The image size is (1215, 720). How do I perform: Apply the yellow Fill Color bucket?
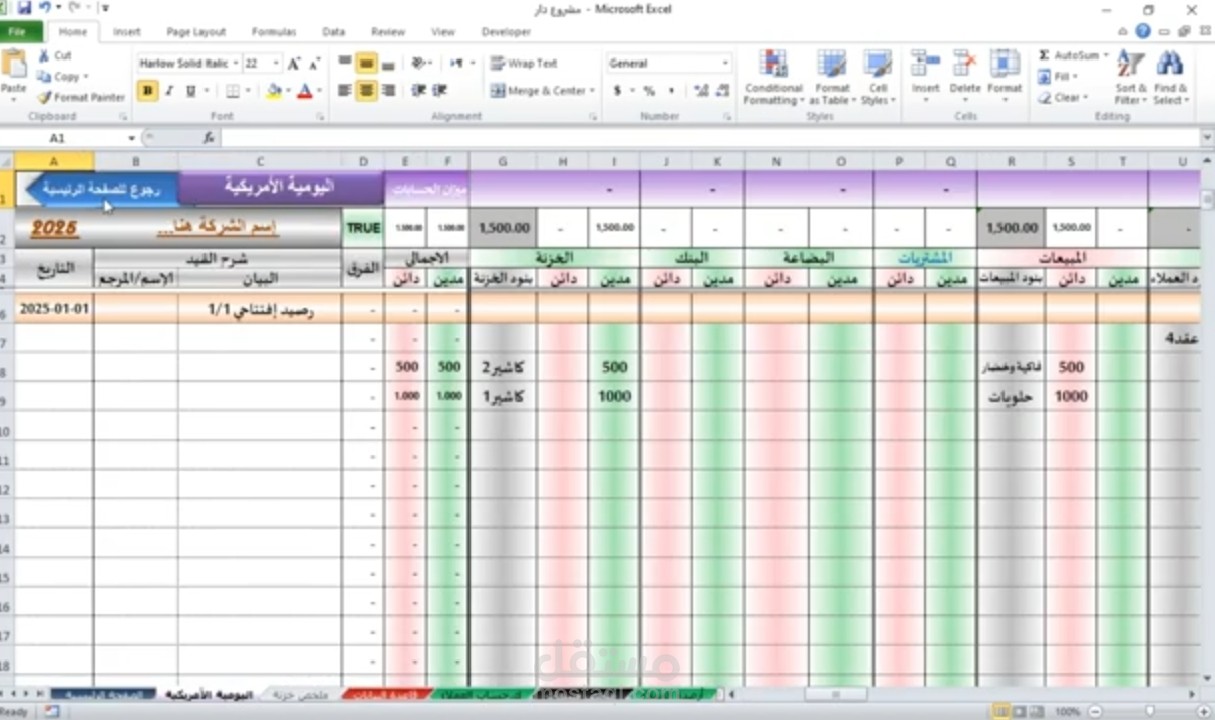pos(274,91)
